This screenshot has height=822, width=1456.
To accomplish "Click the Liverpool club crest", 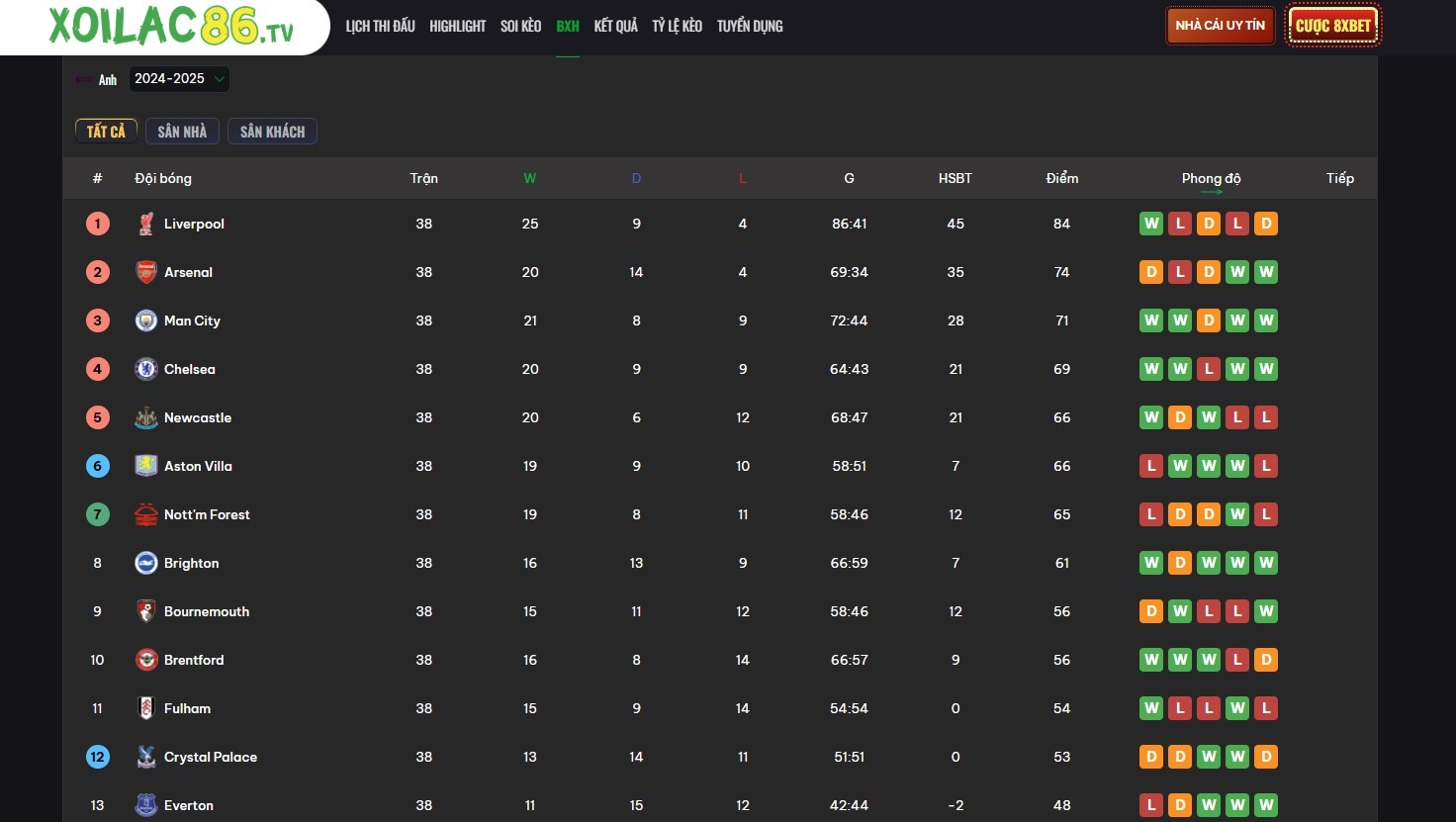I will tap(146, 224).
